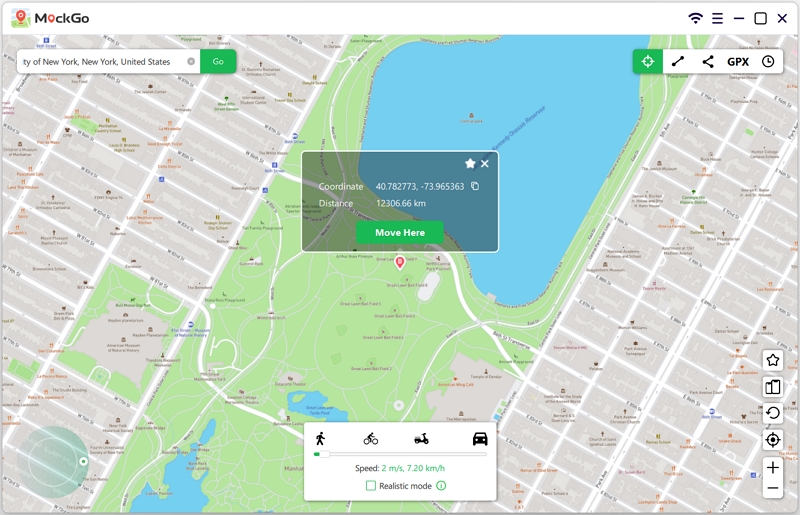This screenshot has width=800, height=515.
Task: Click the Coordinate label in the popup
Action: (x=341, y=186)
